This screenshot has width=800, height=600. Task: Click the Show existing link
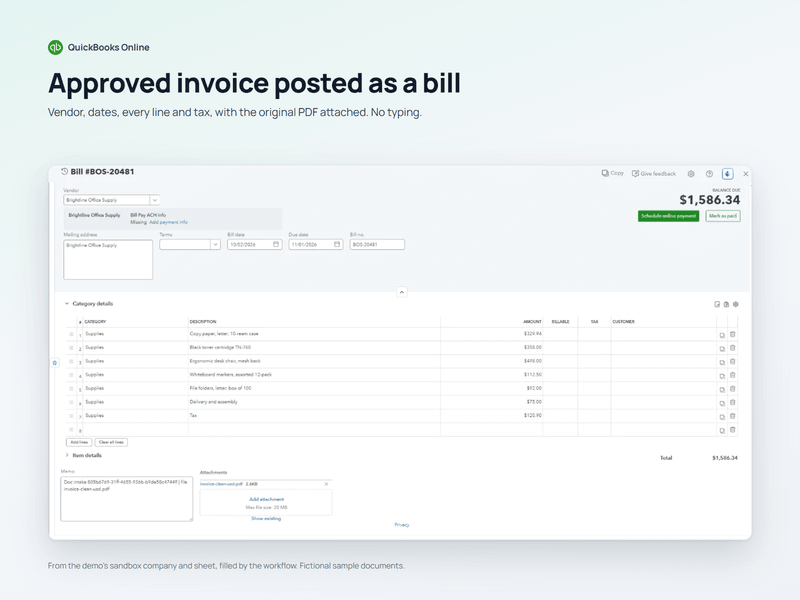[266, 518]
